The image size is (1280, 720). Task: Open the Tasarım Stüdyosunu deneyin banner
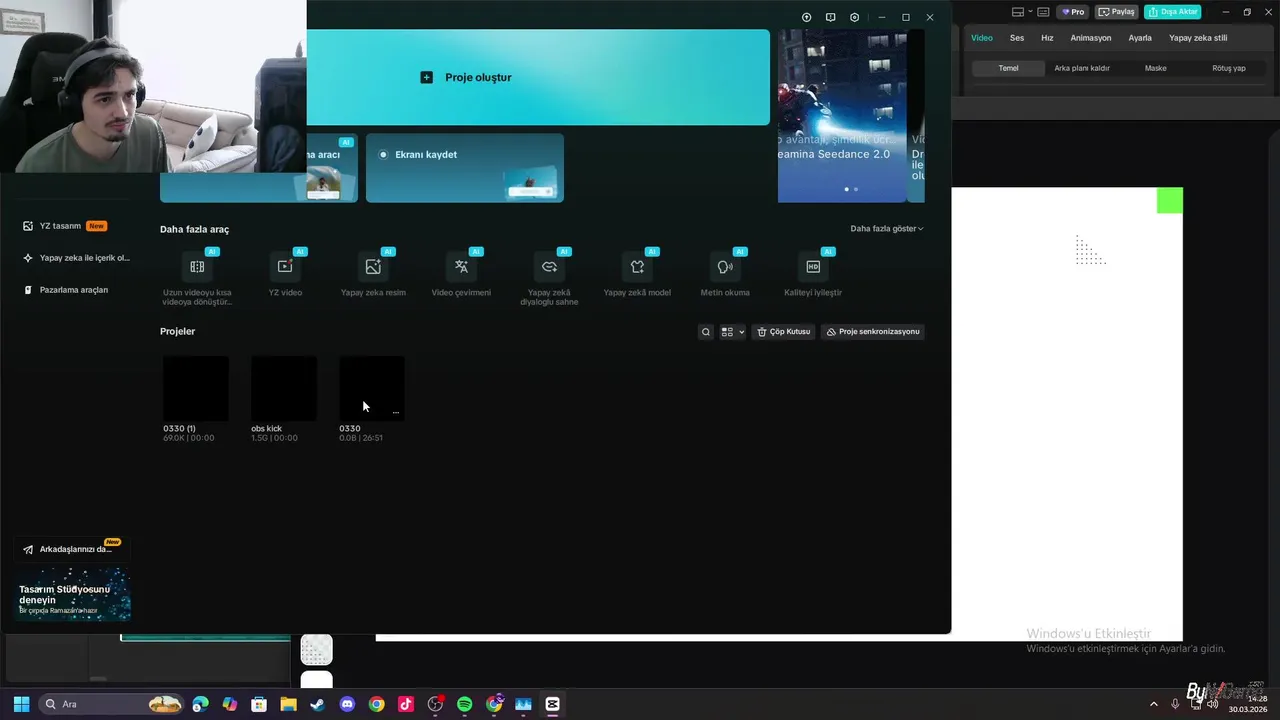pos(72,594)
